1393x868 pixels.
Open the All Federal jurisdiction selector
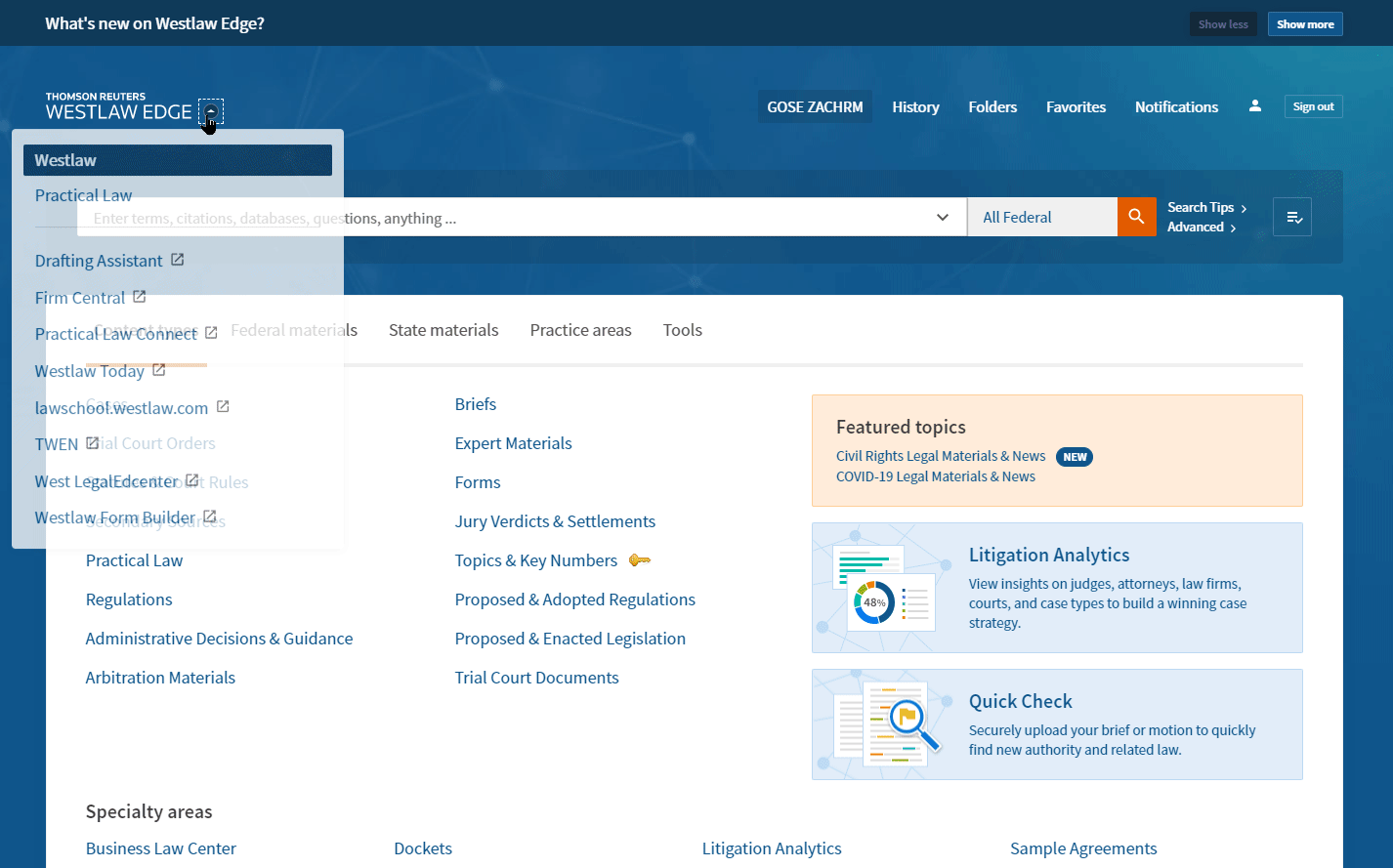(1041, 217)
